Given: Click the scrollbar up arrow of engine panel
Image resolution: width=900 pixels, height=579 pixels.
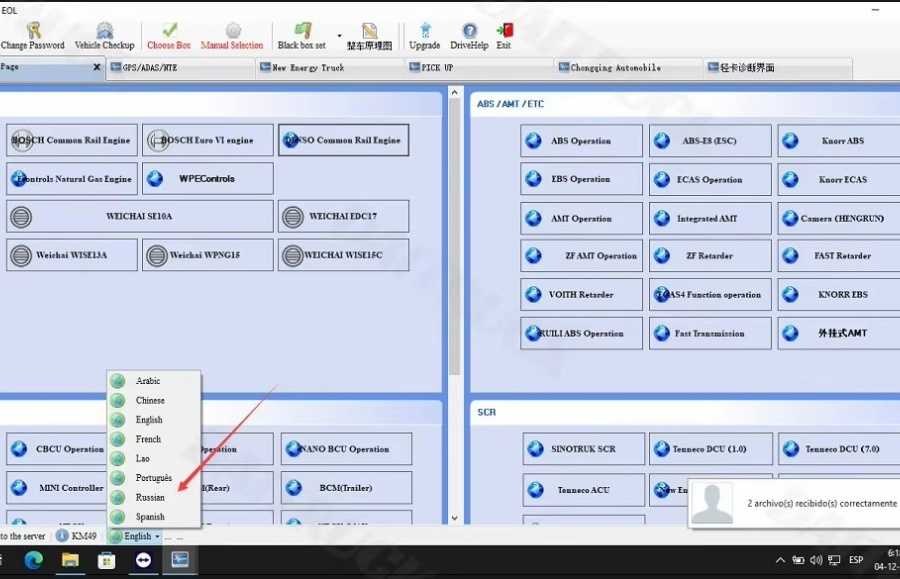Looking at the screenshot, I should tap(455, 92).
